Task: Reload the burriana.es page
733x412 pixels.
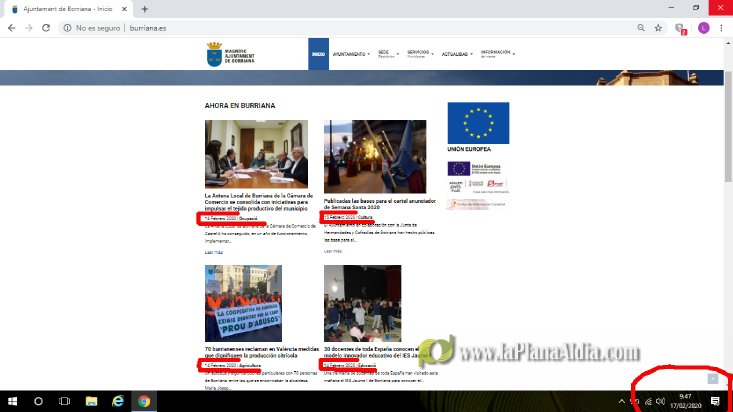Action: point(46,28)
